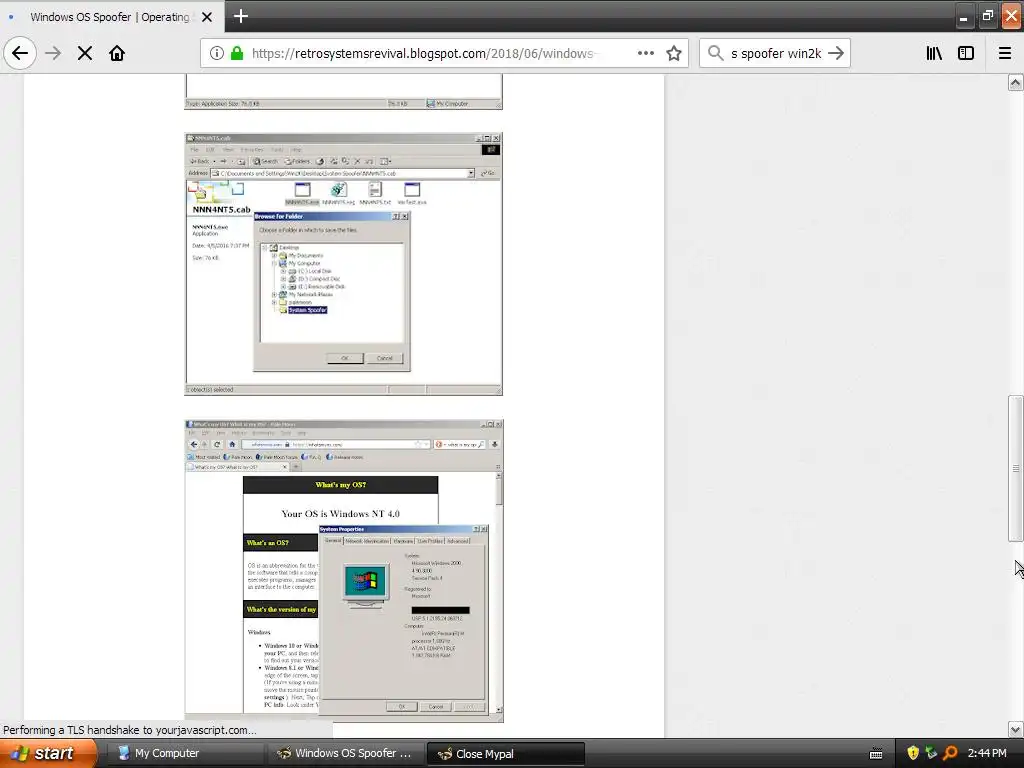Open the What's my OS screenshot image
This screenshot has width=1024, height=768.
point(344,570)
